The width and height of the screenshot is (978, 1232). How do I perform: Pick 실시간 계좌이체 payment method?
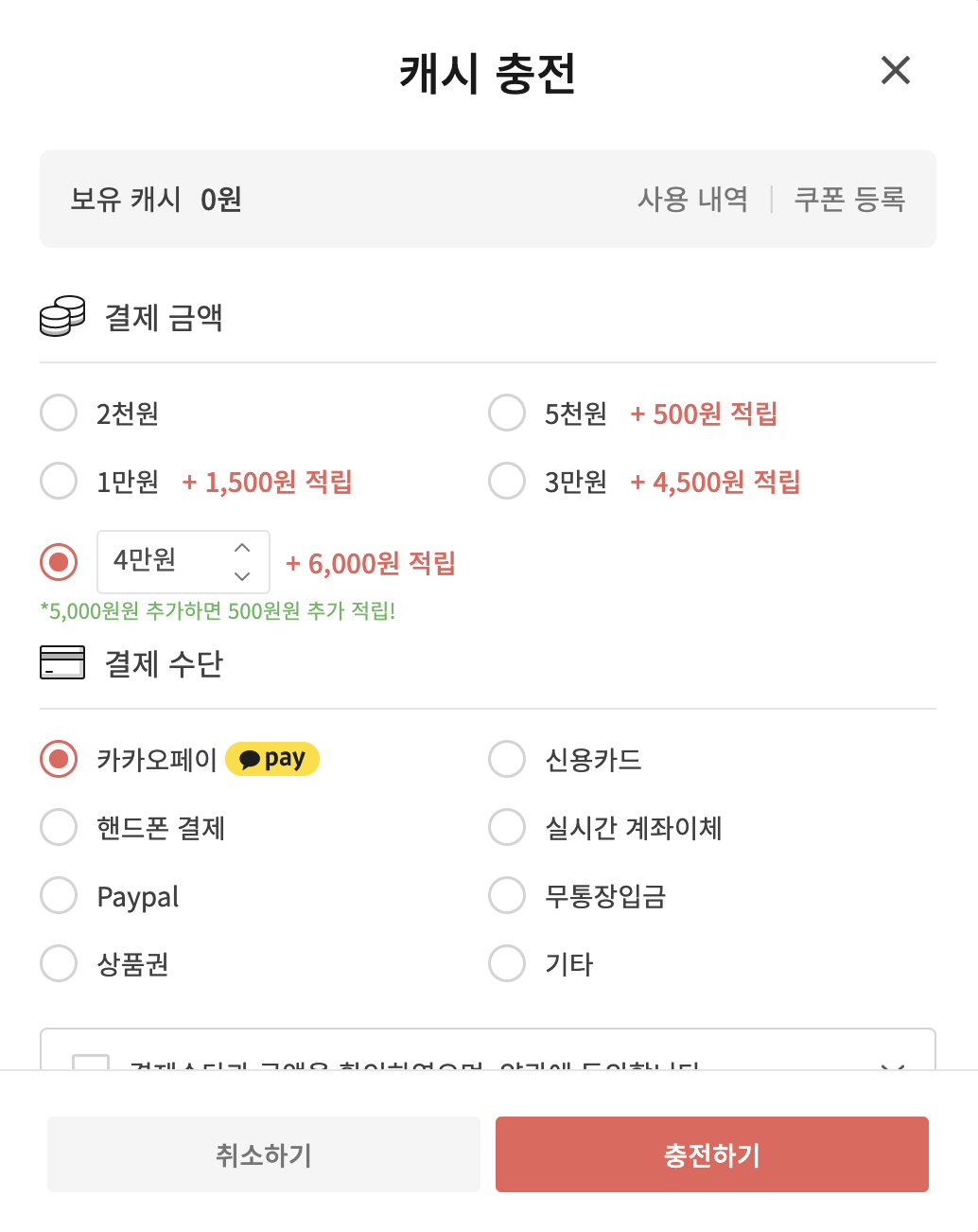click(507, 827)
